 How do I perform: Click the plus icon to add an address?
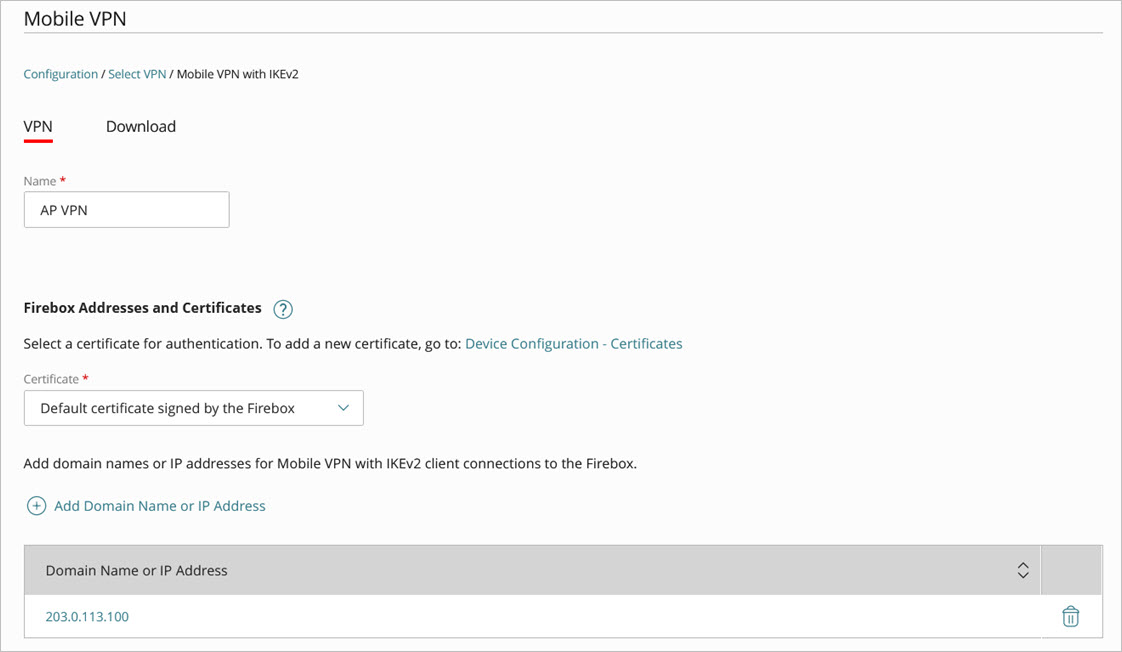[x=36, y=505]
